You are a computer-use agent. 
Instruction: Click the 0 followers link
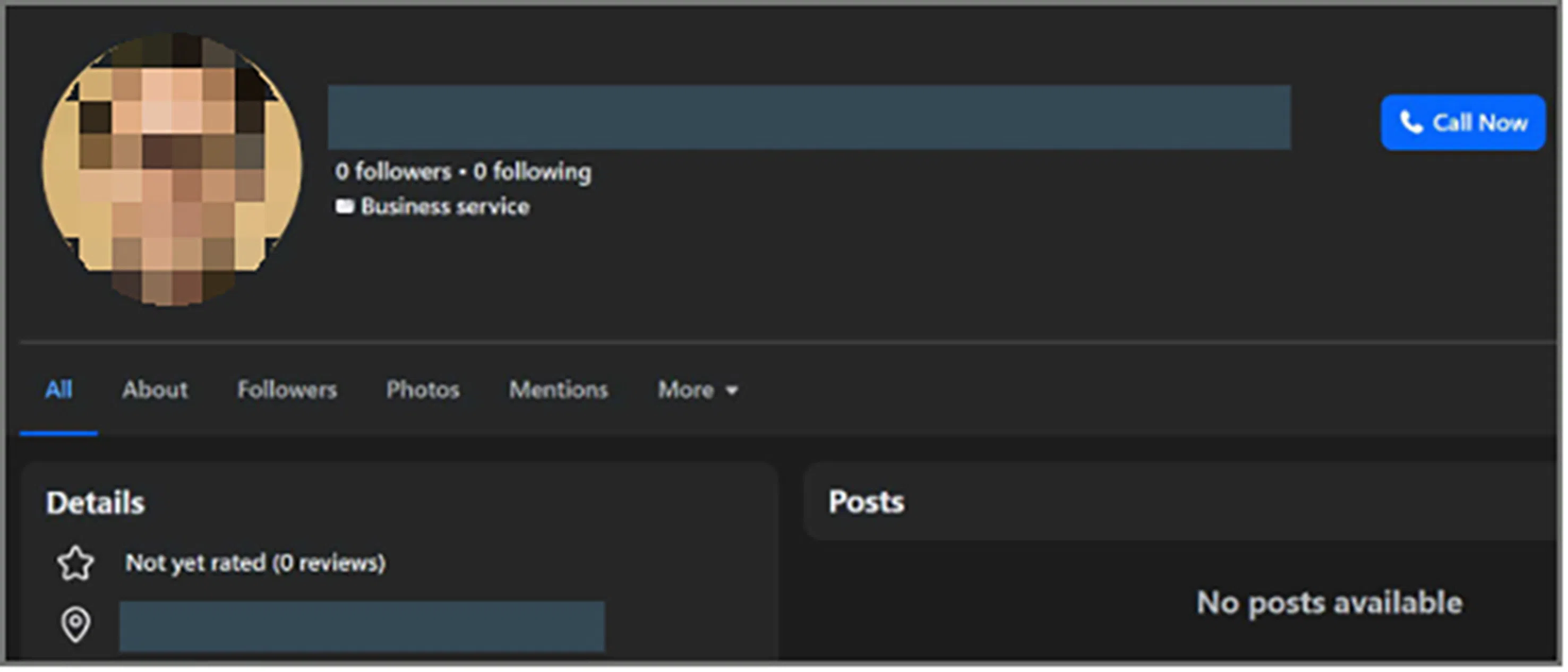pos(393,171)
